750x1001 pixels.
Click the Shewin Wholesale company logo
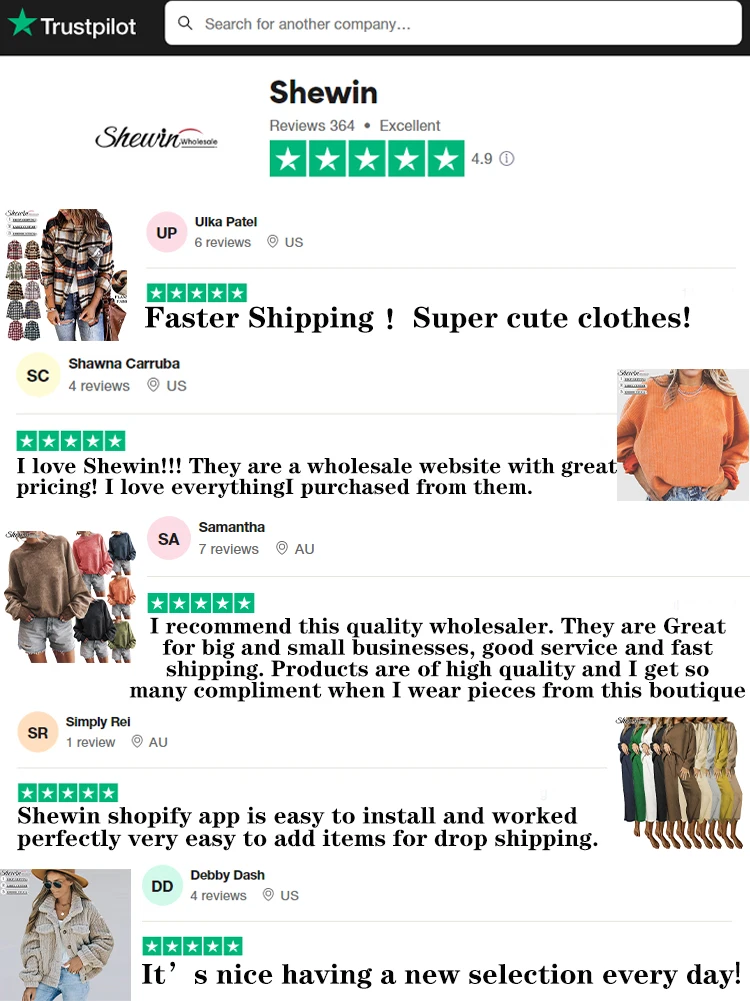click(x=156, y=137)
